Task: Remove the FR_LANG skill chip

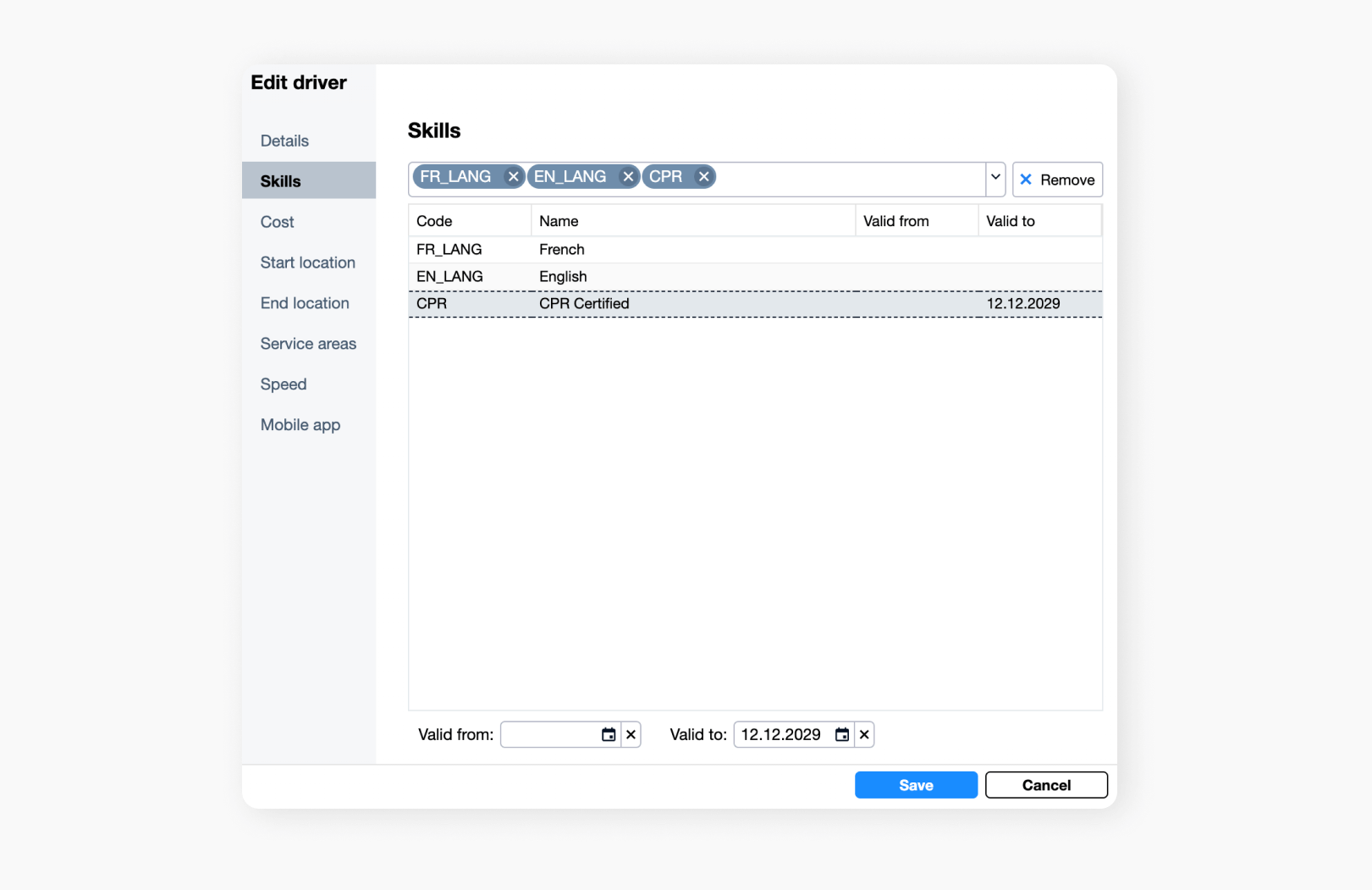Action: (x=513, y=176)
